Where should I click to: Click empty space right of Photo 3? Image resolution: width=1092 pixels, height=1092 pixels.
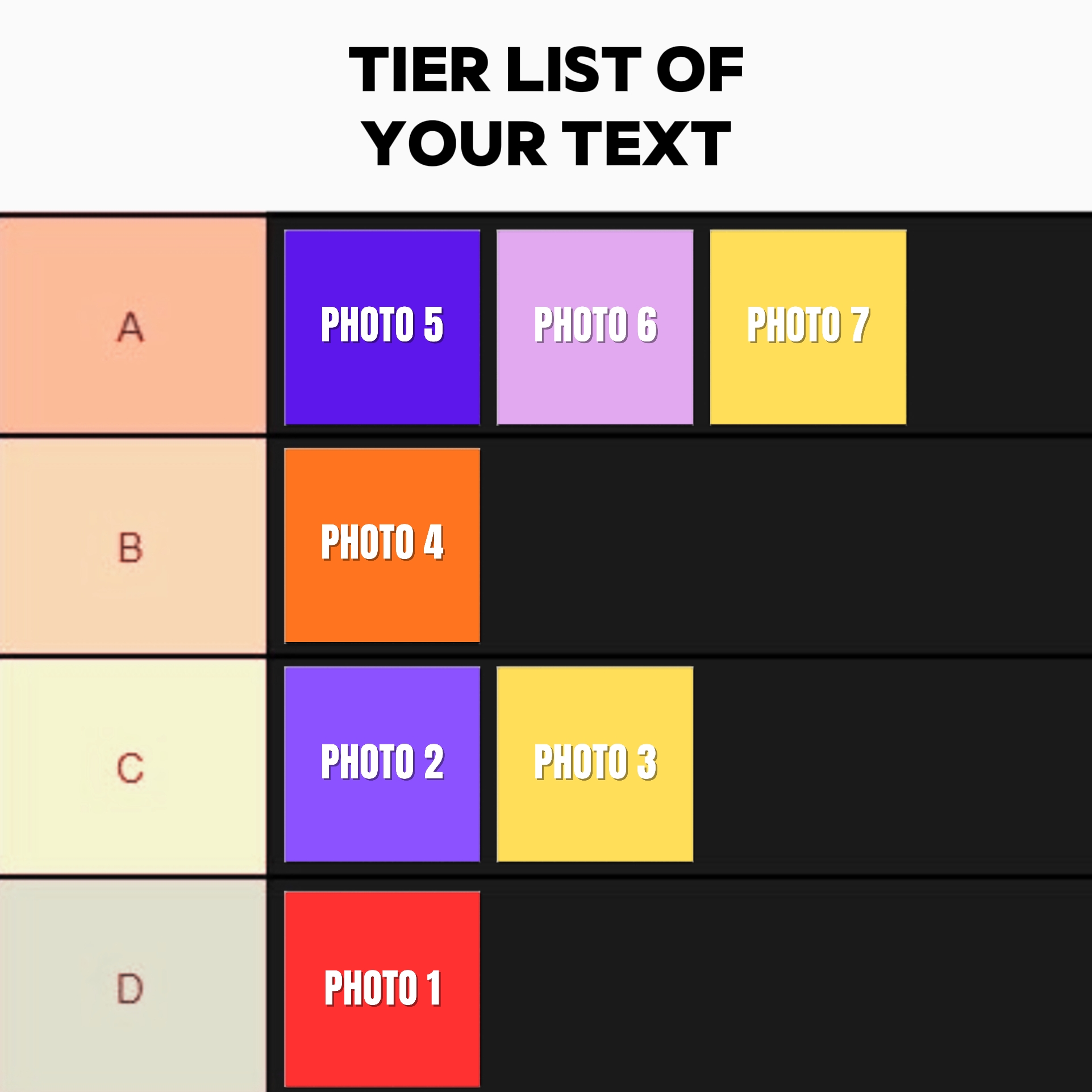tap(892, 764)
